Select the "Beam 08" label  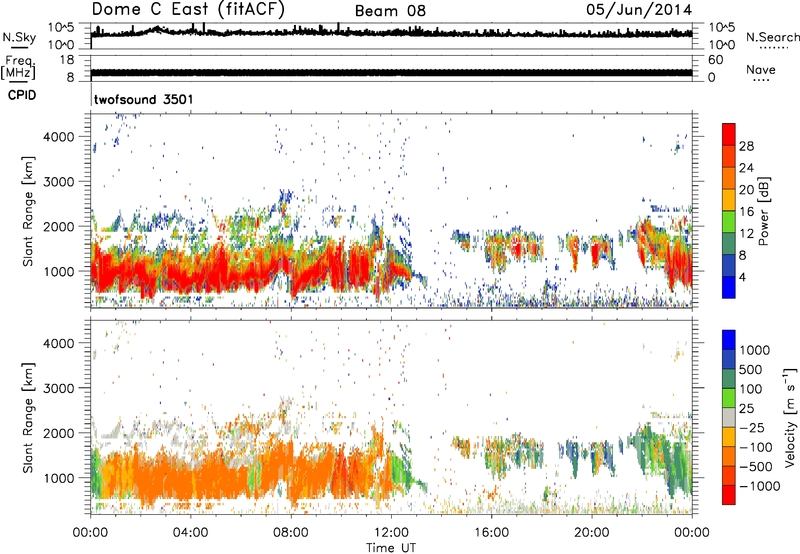coord(390,11)
